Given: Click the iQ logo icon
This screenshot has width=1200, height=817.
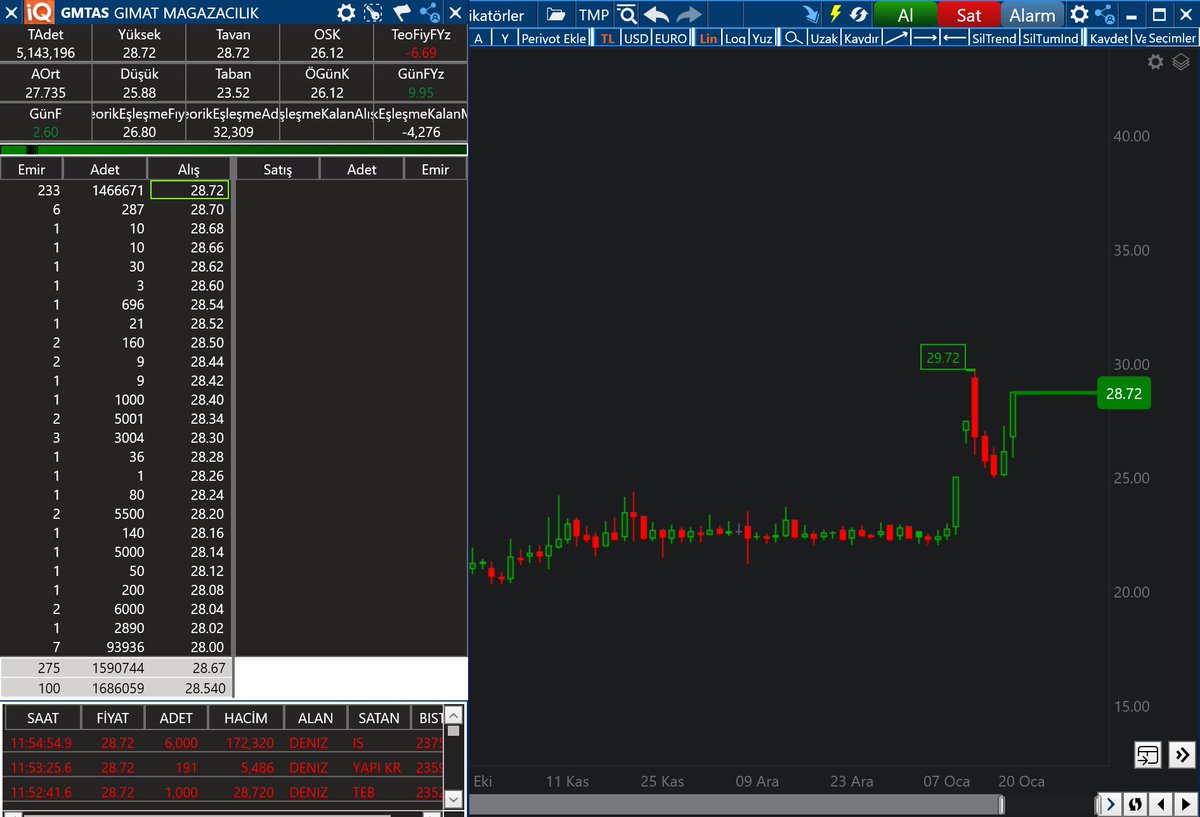Looking at the screenshot, I should point(39,13).
